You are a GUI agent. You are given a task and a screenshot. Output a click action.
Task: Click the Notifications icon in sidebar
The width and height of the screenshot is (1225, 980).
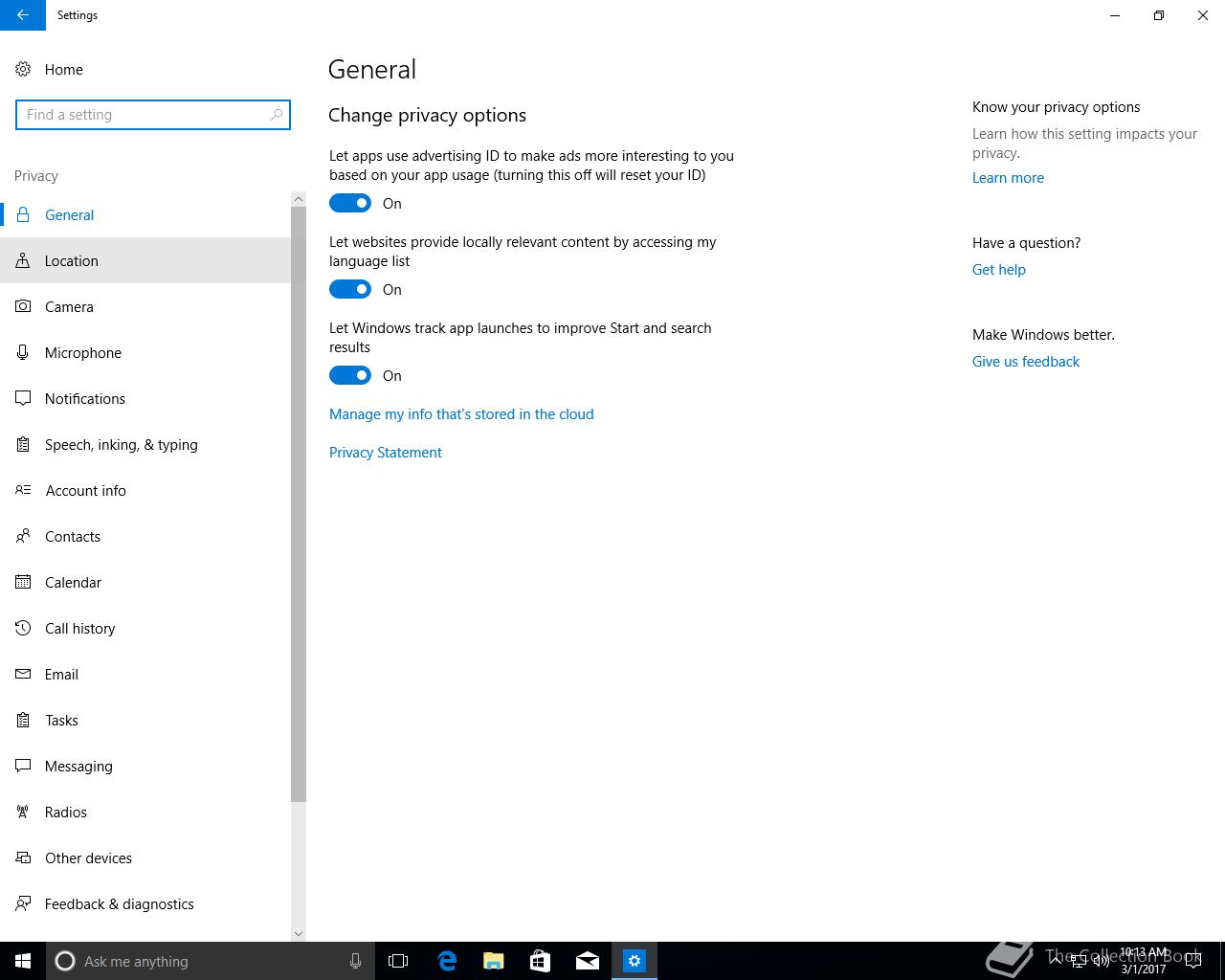coord(23,398)
